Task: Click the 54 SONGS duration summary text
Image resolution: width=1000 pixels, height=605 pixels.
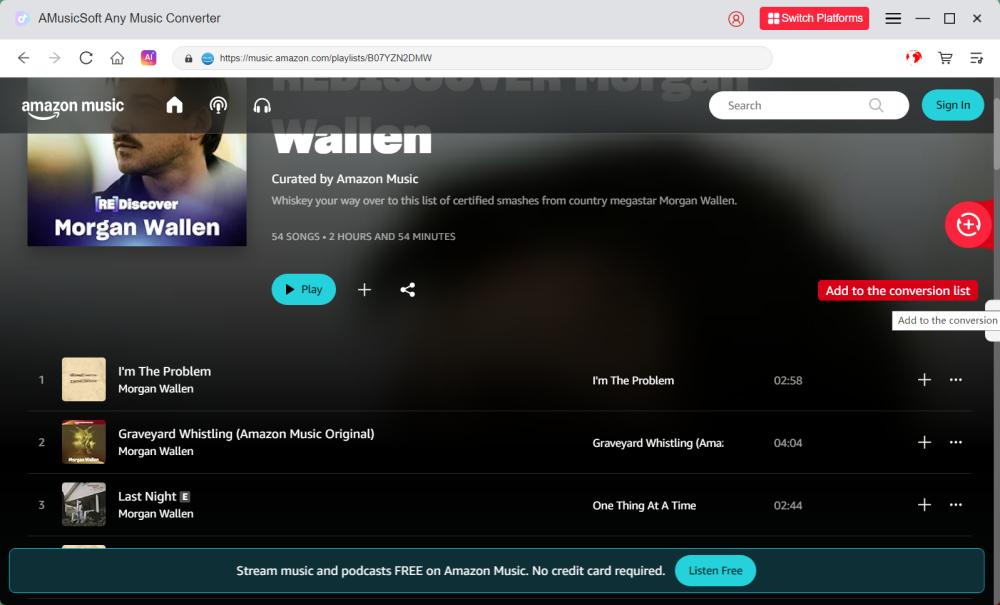Action: [x=364, y=237]
